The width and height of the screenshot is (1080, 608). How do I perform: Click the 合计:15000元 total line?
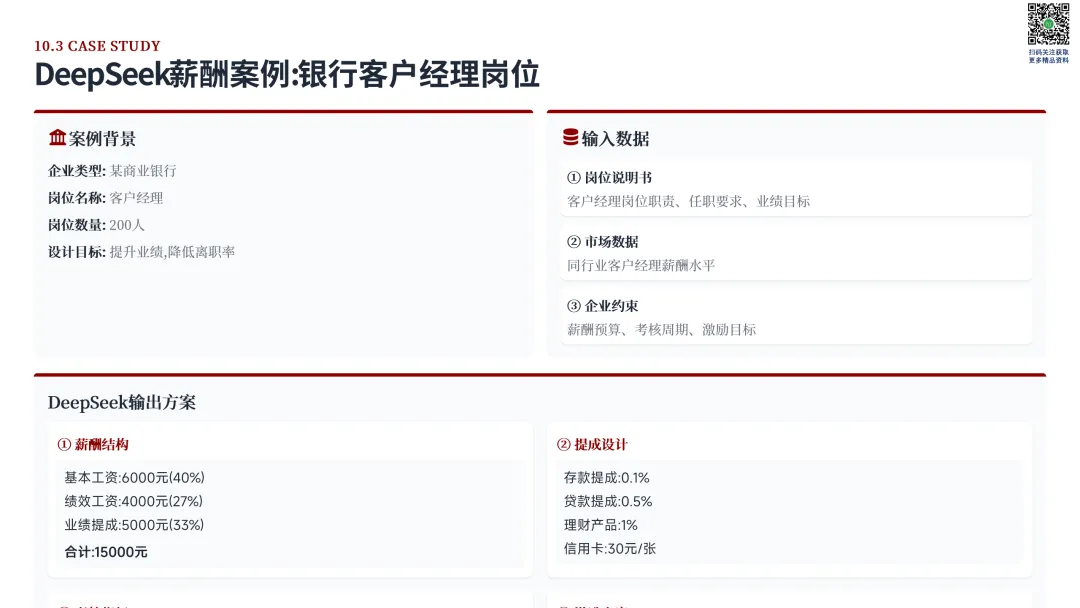(x=106, y=552)
